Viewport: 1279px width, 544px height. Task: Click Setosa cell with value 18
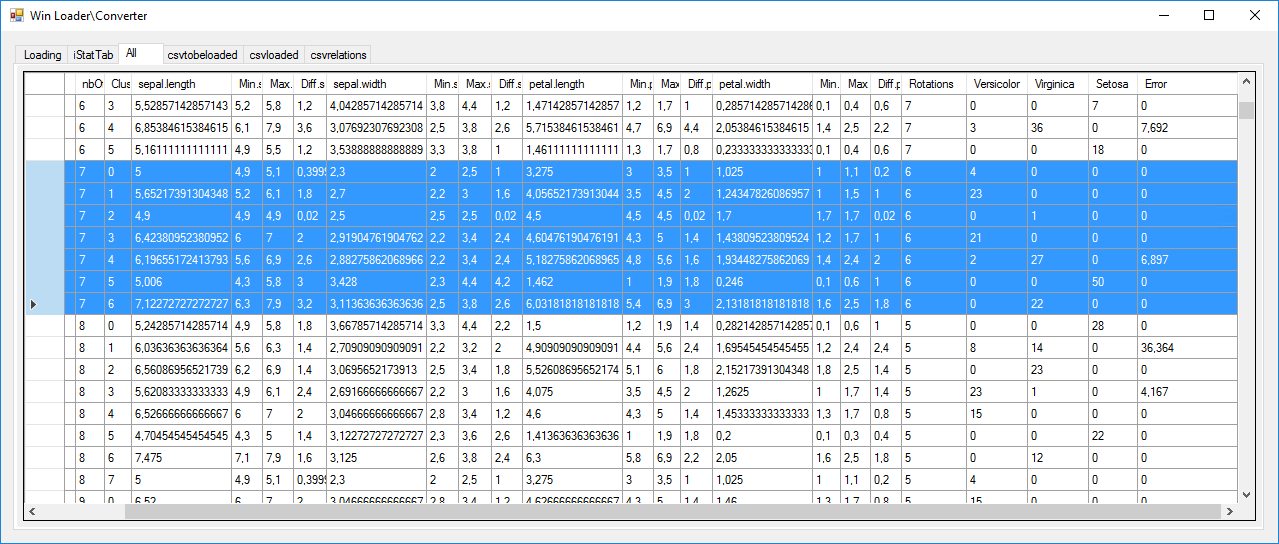[x=1114, y=150]
